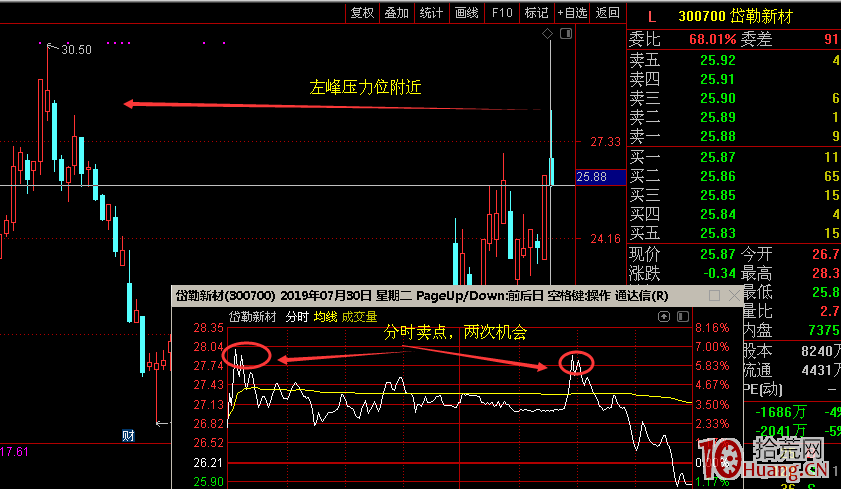Viewport: 841px width, 489px height.
Task: Add stock with +自选 button
Action: 572,13
